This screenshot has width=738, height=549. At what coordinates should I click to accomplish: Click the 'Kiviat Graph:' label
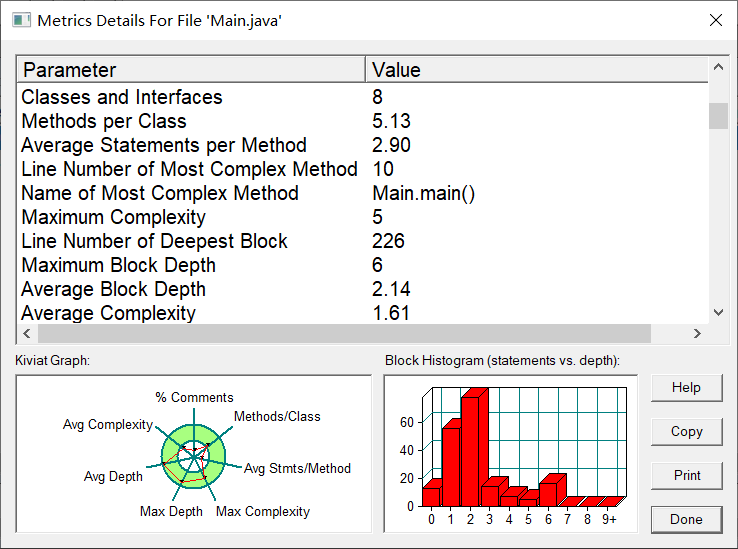pyautogui.click(x=52, y=360)
